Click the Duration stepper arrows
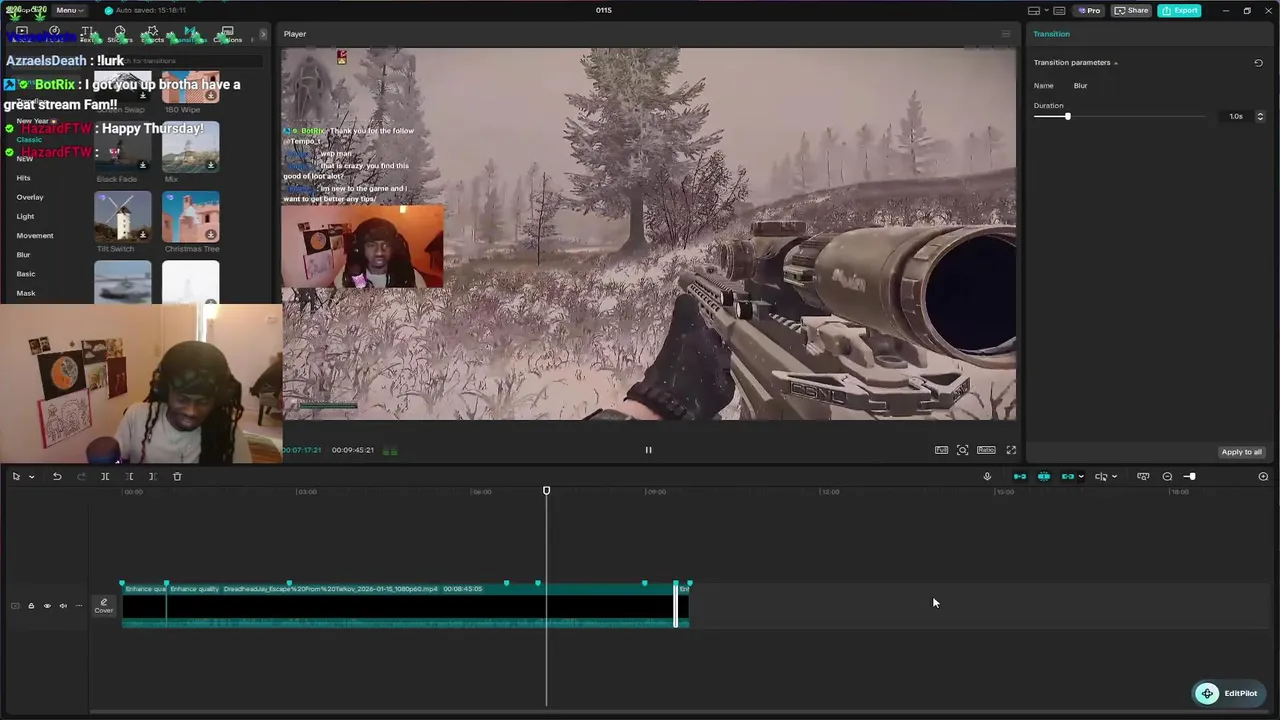Image resolution: width=1280 pixels, height=720 pixels. [x=1259, y=117]
